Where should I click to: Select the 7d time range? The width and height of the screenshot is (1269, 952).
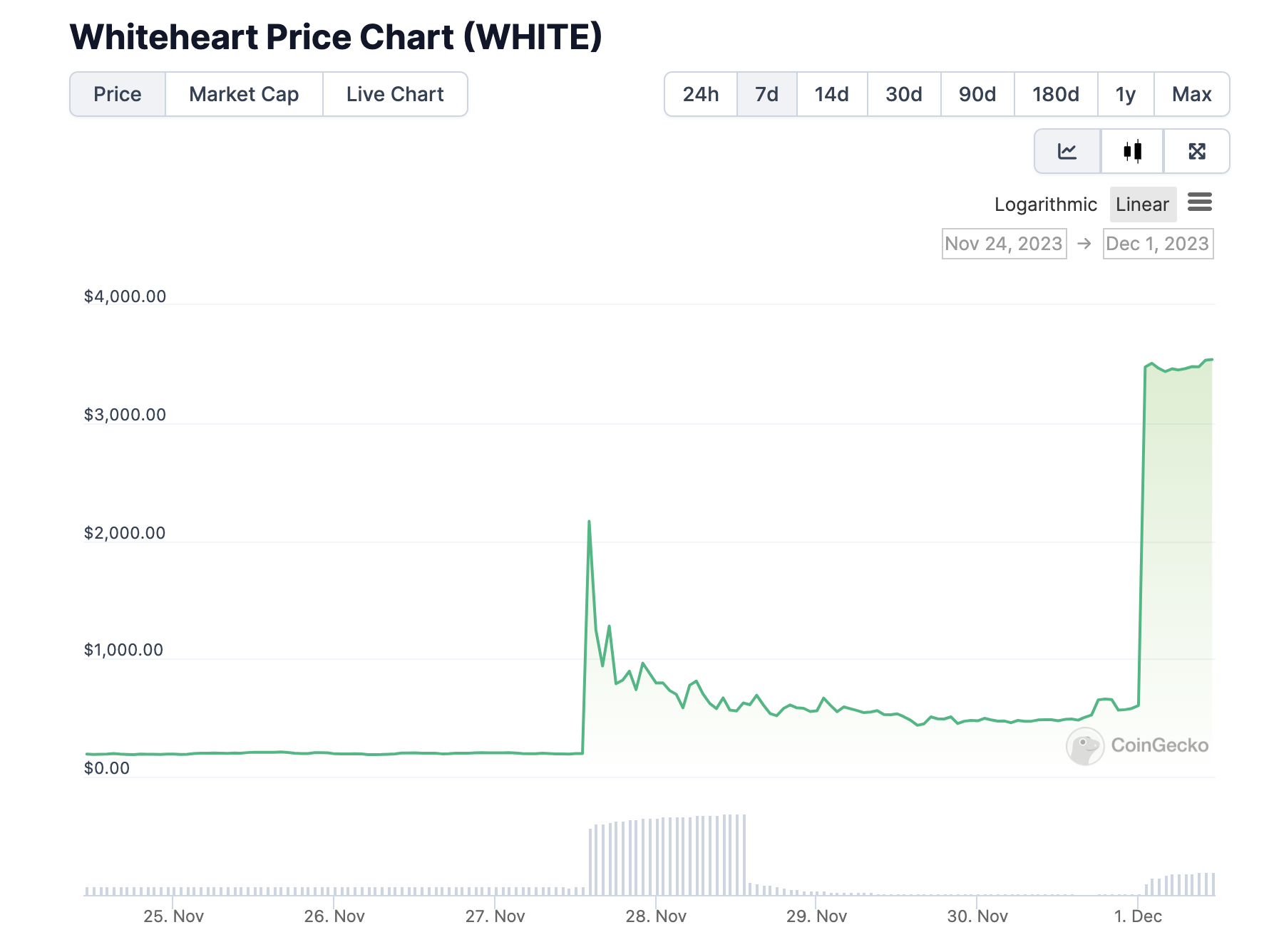pos(766,94)
